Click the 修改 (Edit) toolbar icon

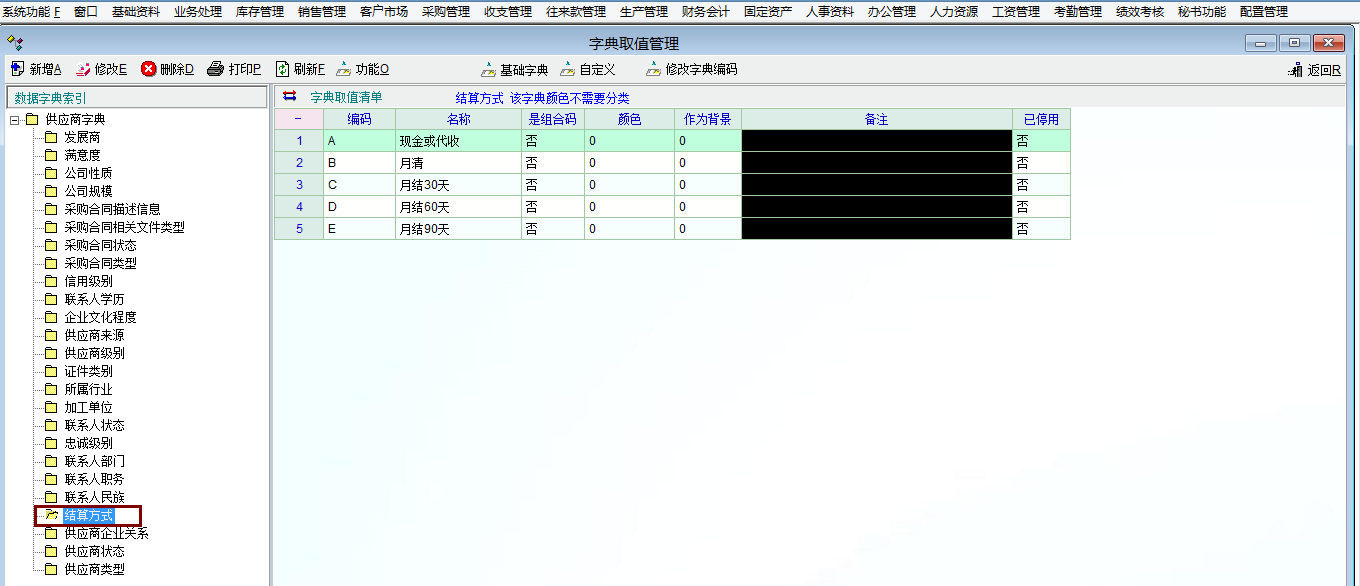(83, 69)
